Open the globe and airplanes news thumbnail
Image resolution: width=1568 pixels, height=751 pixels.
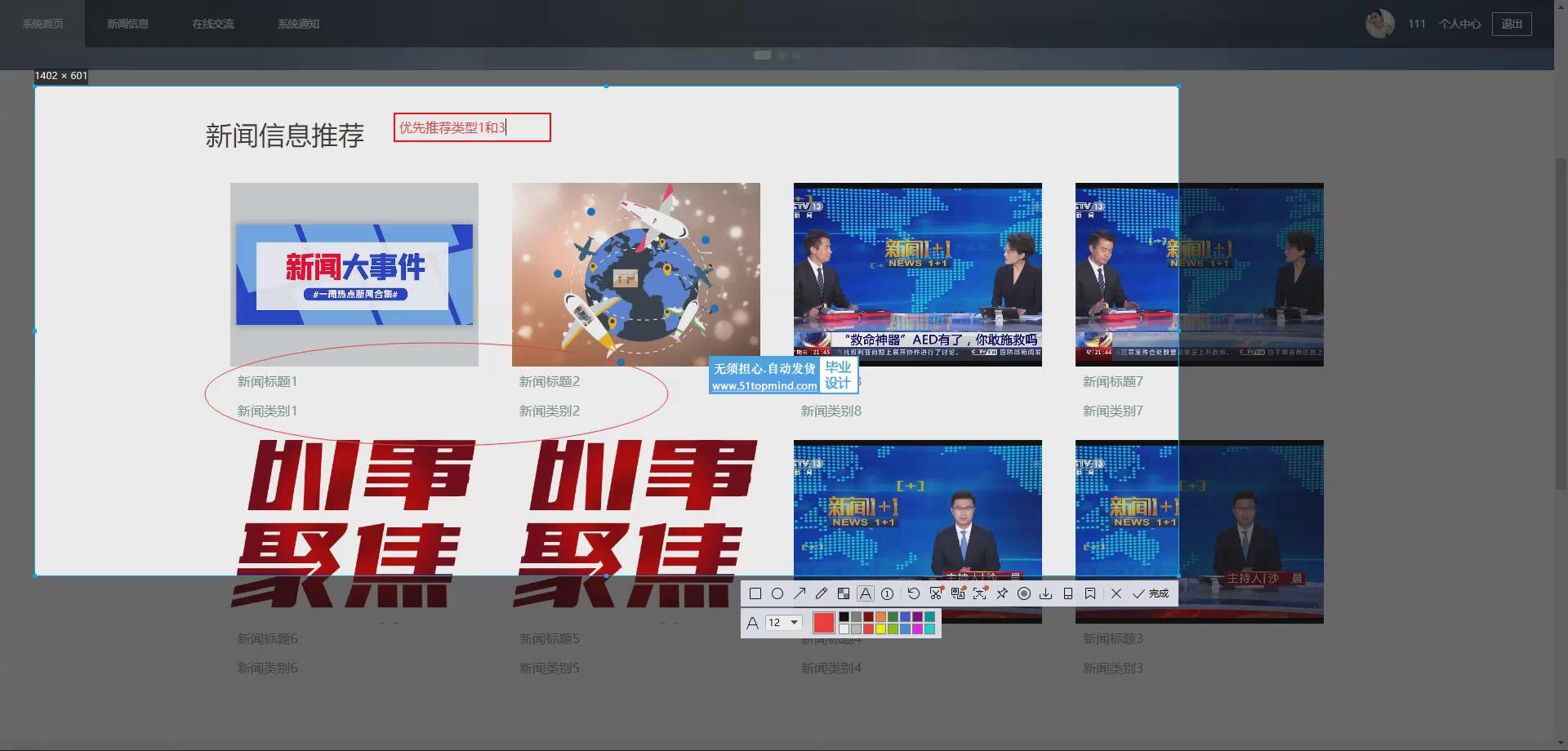636,274
